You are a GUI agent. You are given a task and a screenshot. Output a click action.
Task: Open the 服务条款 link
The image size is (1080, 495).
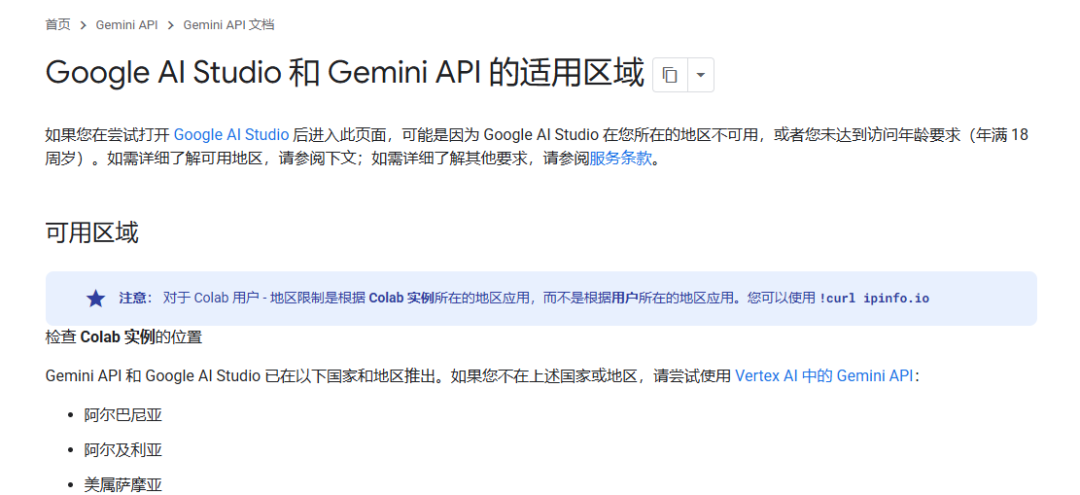[621, 158]
